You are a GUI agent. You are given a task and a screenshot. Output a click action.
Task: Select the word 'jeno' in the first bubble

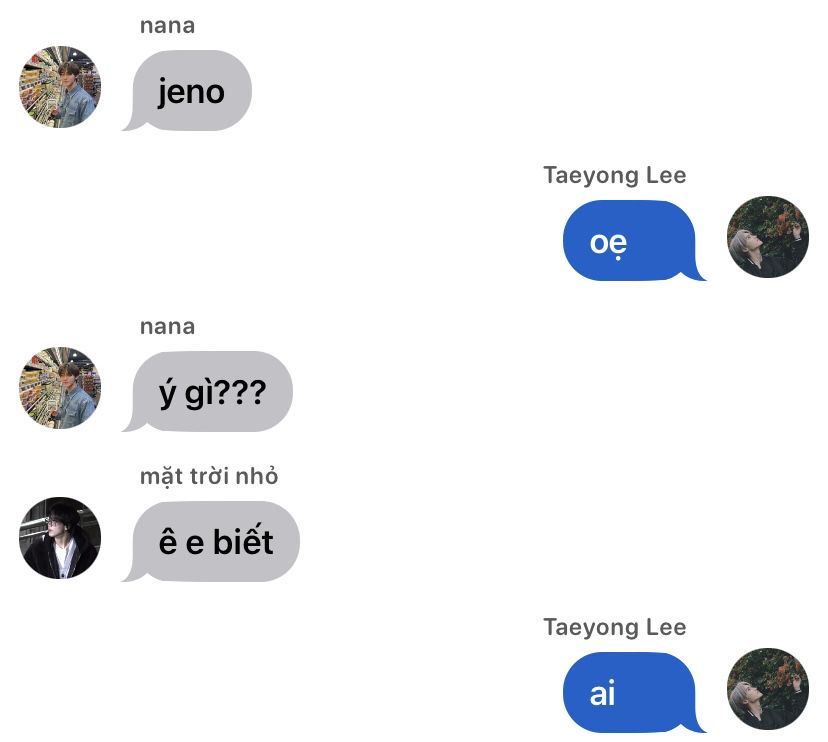[191, 92]
